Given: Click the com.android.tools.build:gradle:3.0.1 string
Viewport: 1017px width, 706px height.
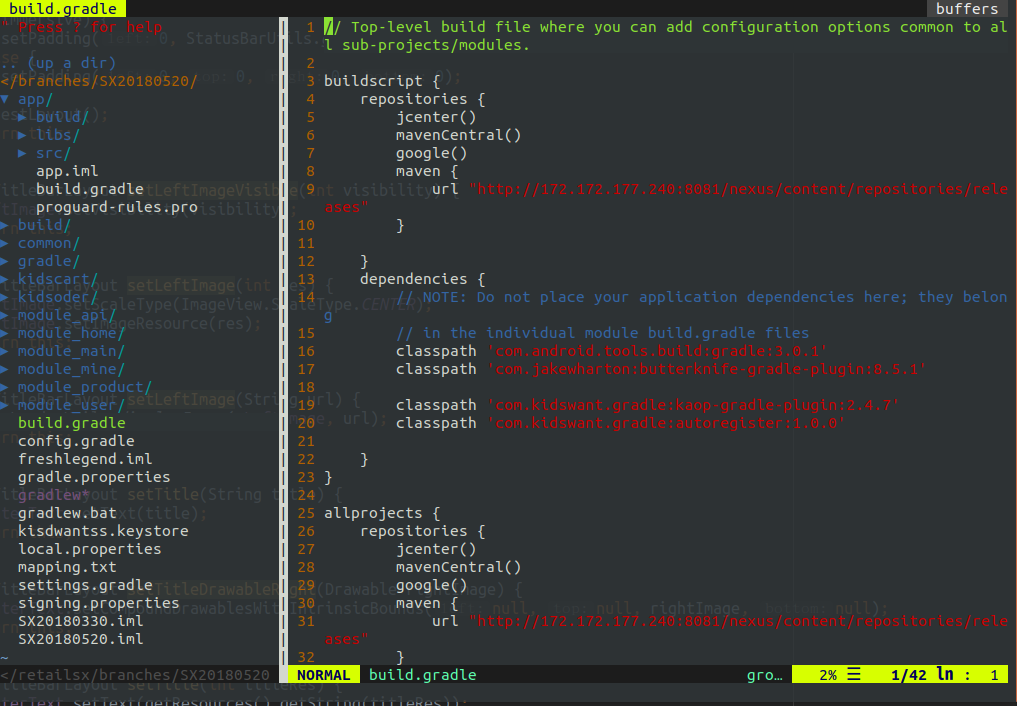Looking at the screenshot, I should pyautogui.click(x=658, y=351).
